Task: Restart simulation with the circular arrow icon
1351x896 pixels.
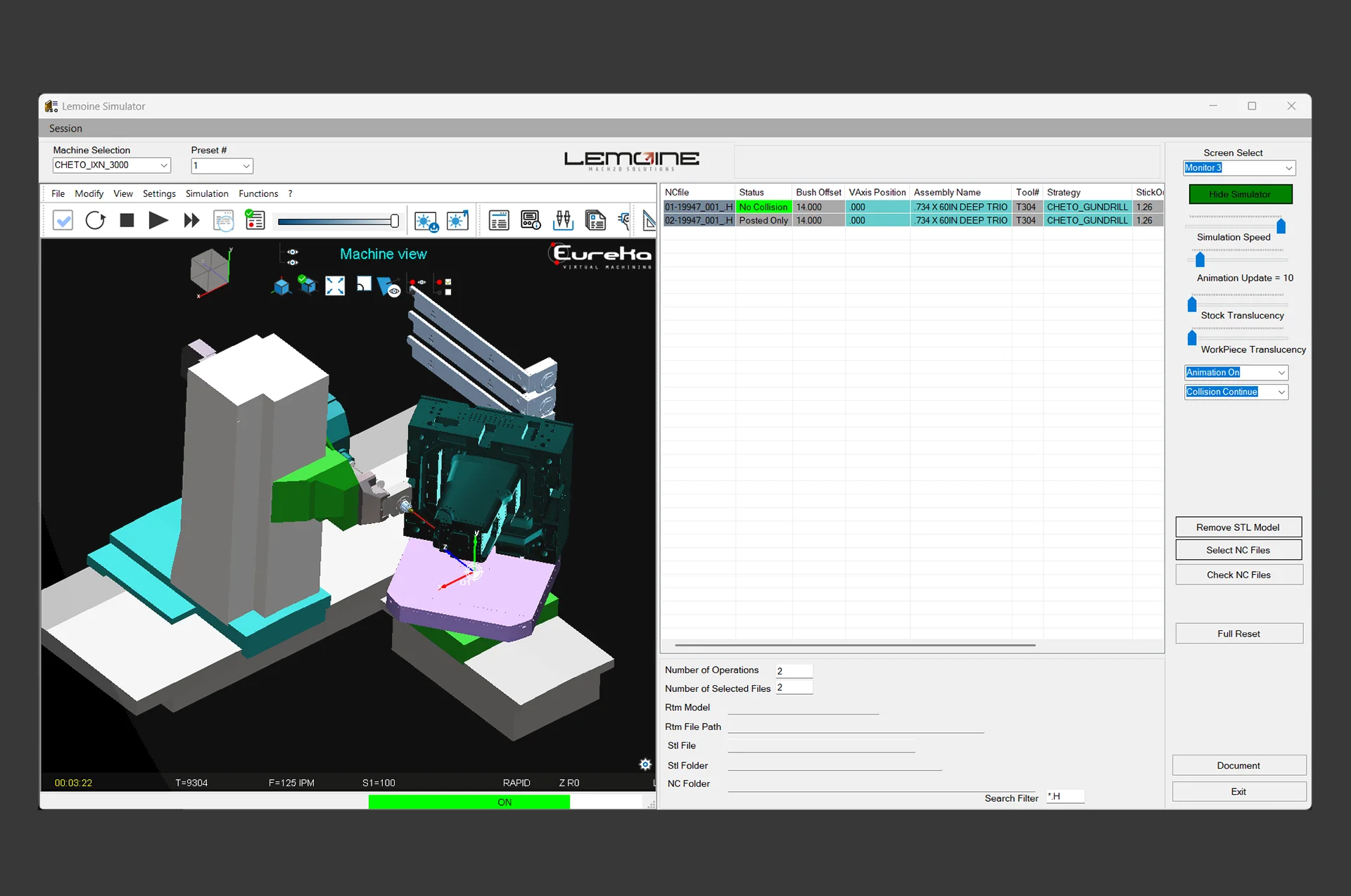Action: pyautogui.click(x=95, y=221)
